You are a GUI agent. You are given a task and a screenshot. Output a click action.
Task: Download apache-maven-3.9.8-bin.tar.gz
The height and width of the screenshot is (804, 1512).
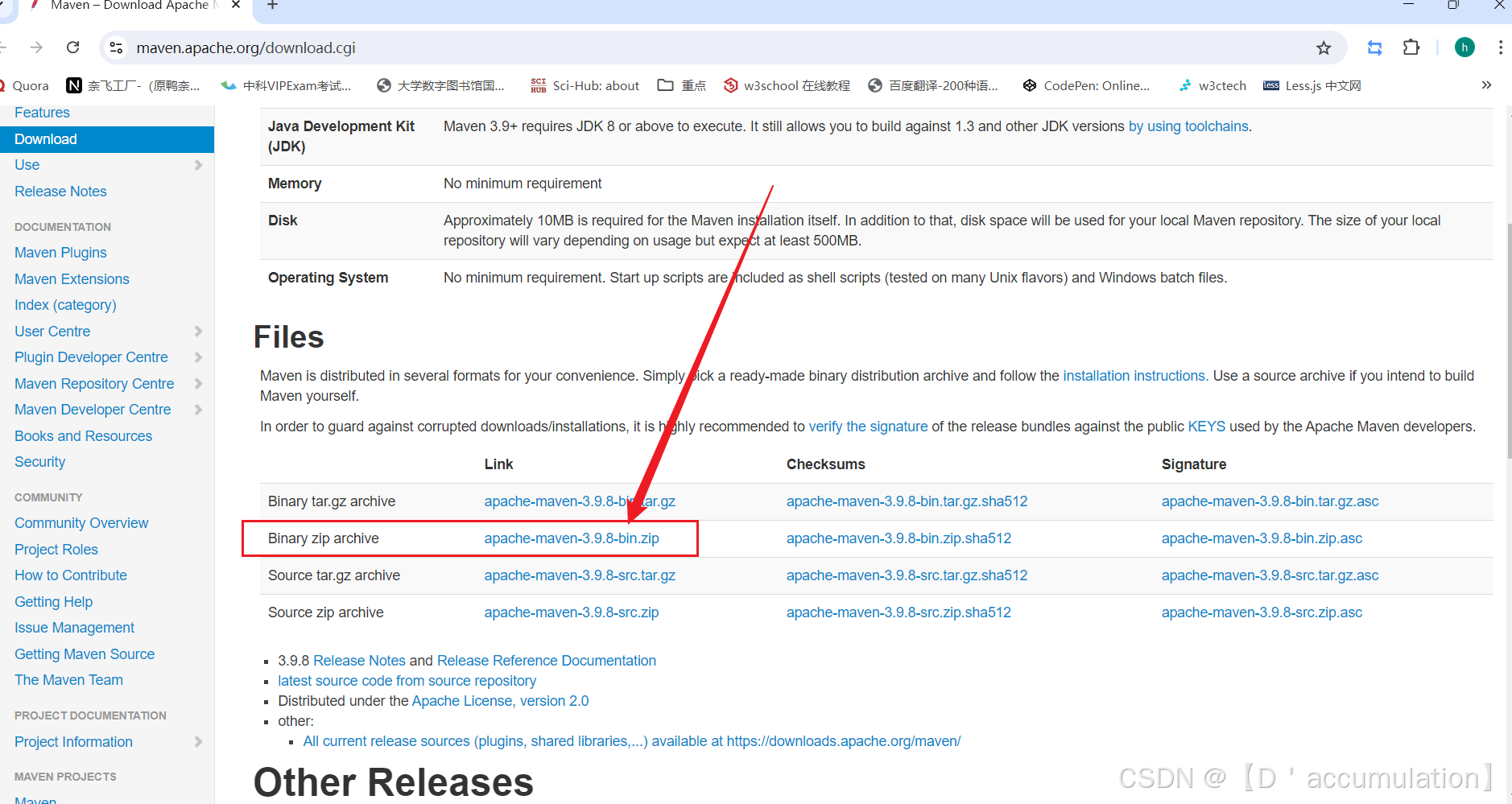[580, 501]
